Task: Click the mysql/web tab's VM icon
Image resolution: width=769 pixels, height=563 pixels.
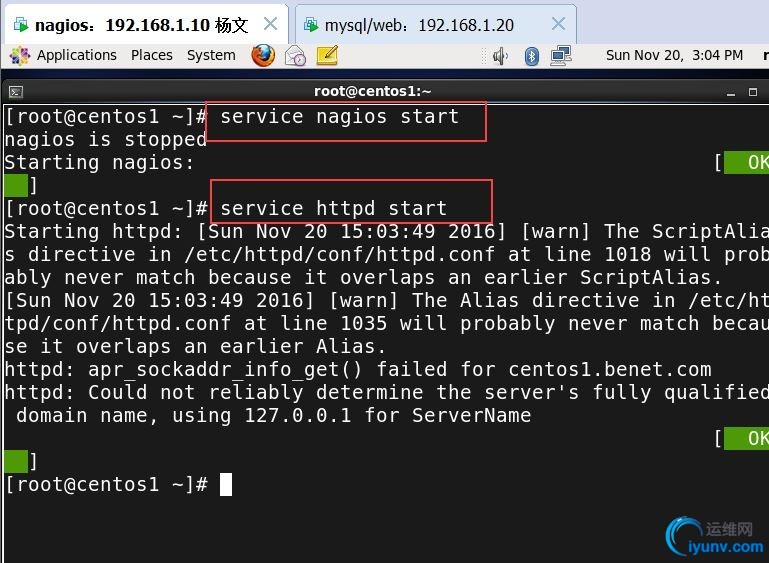Action: click(311, 24)
